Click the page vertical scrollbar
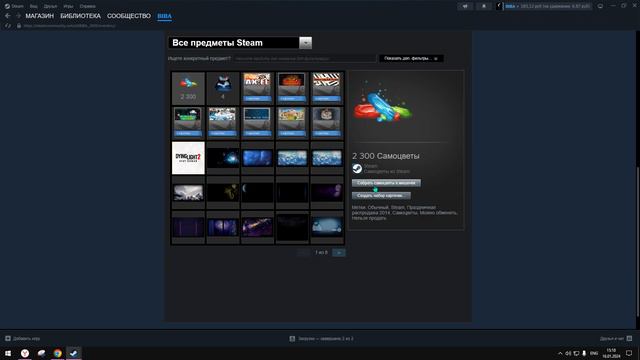The image size is (640, 360). pyautogui.click(x=638, y=241)
